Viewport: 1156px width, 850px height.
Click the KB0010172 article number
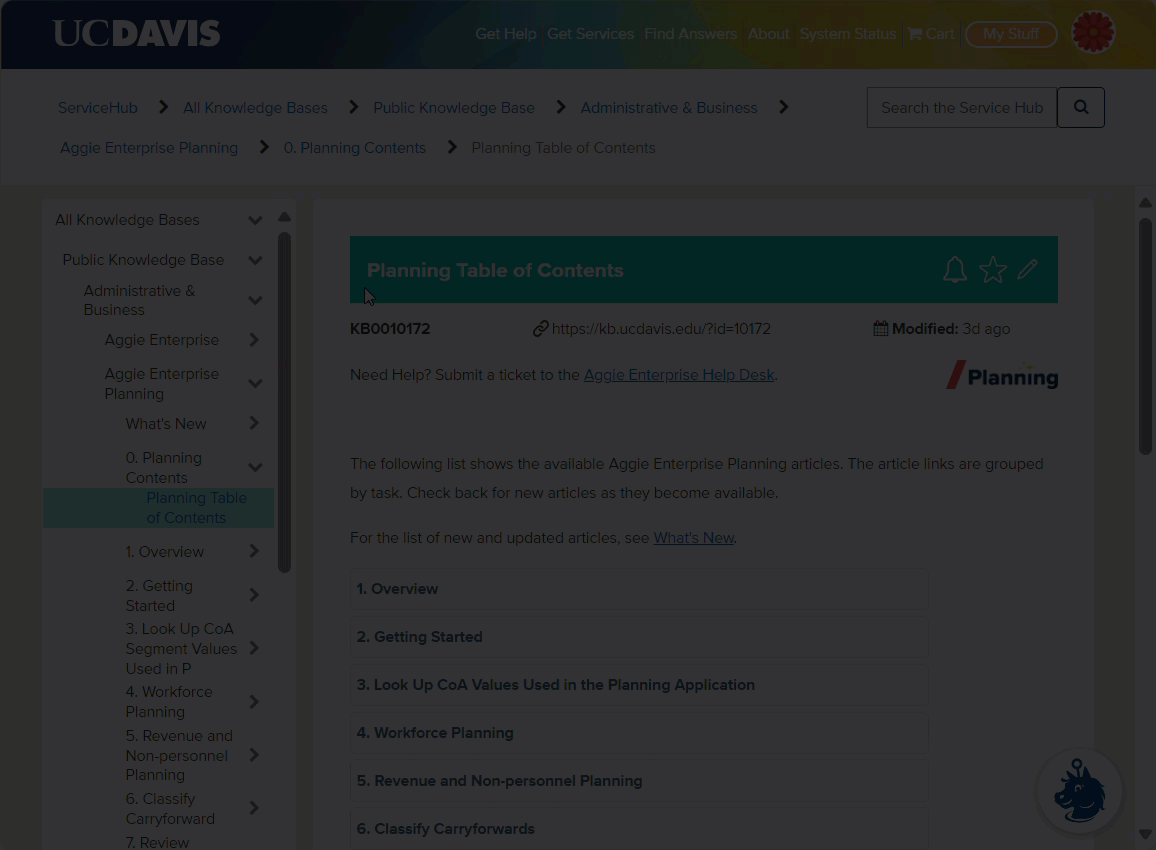tap(390, 329)
